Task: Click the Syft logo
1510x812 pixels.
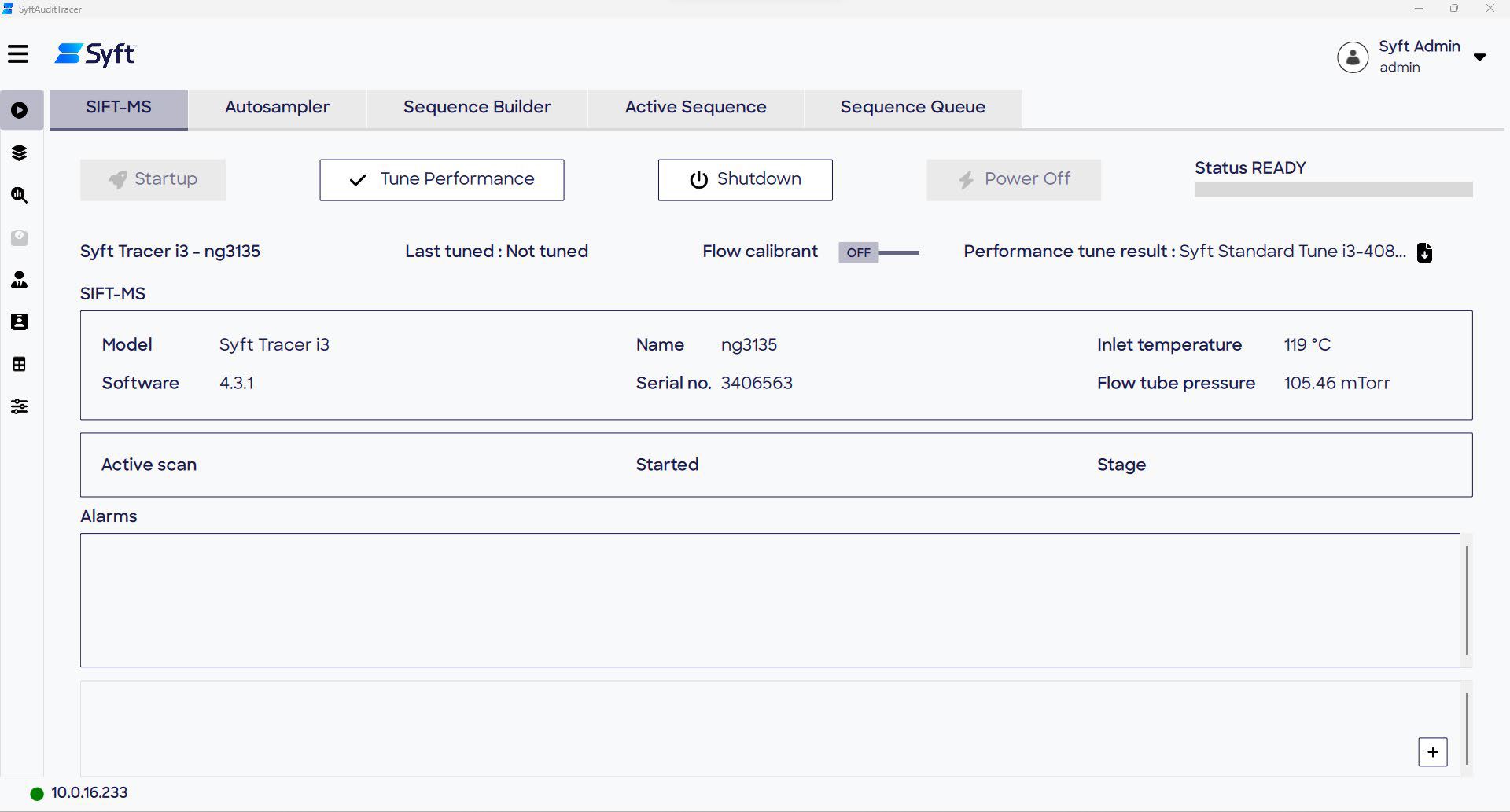Action: point(94,54)
